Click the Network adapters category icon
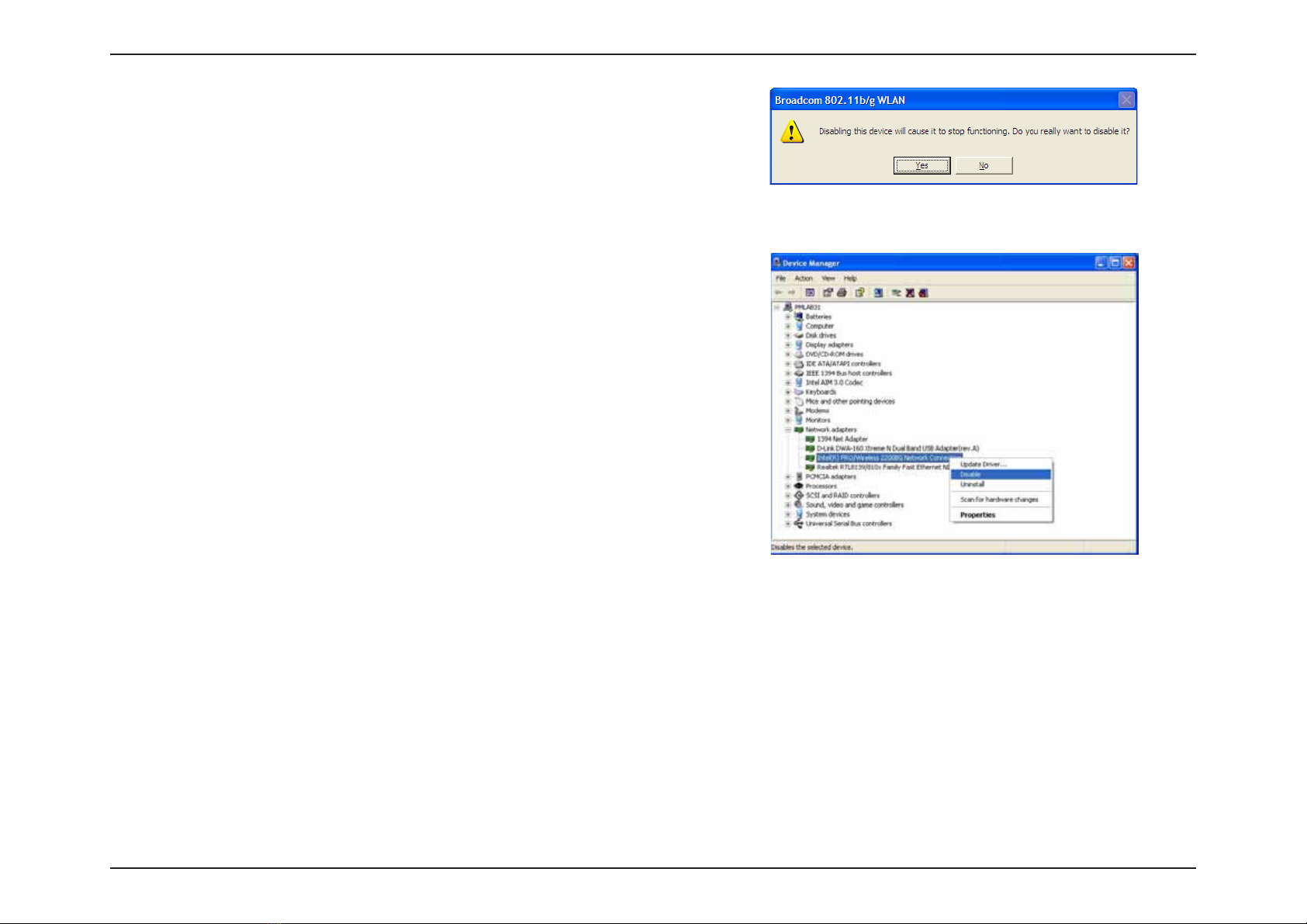The height and width of the screenshot is (924, 1307). coord(799,429)
